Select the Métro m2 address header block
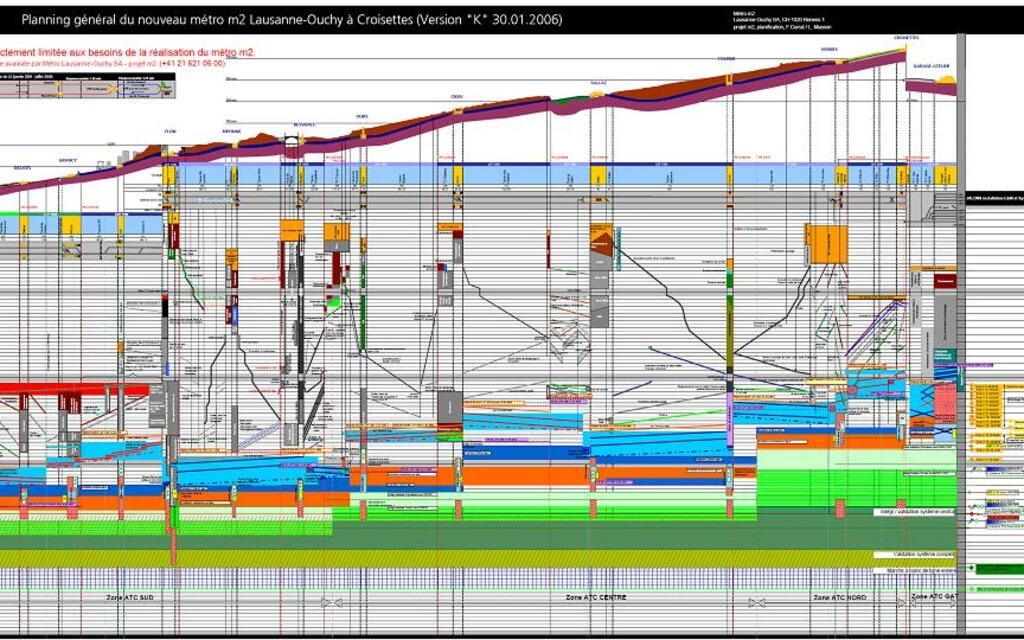Image resolution: width=1024 pixels, height=640 pixels. (x=782, y=19)
